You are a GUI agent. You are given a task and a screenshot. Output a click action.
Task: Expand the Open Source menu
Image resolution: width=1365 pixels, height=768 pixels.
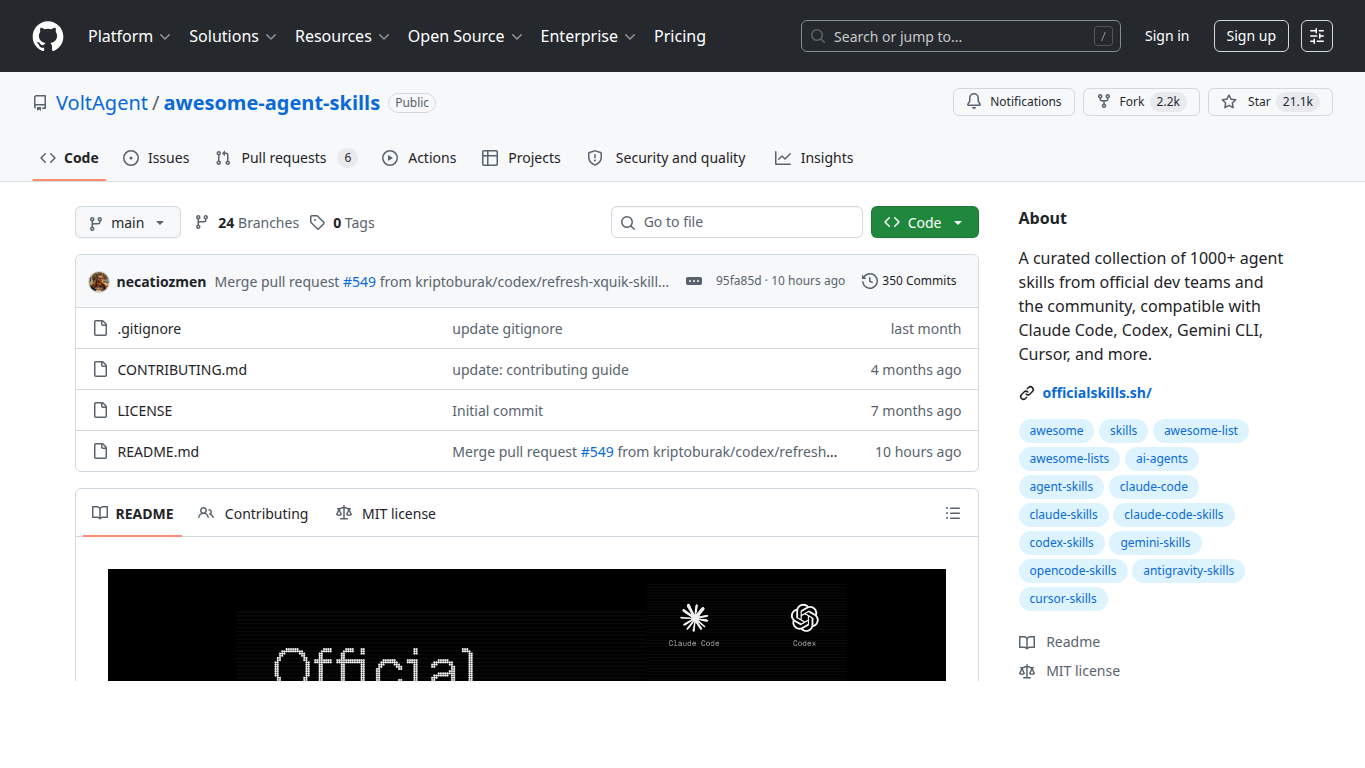click(465, 36)
